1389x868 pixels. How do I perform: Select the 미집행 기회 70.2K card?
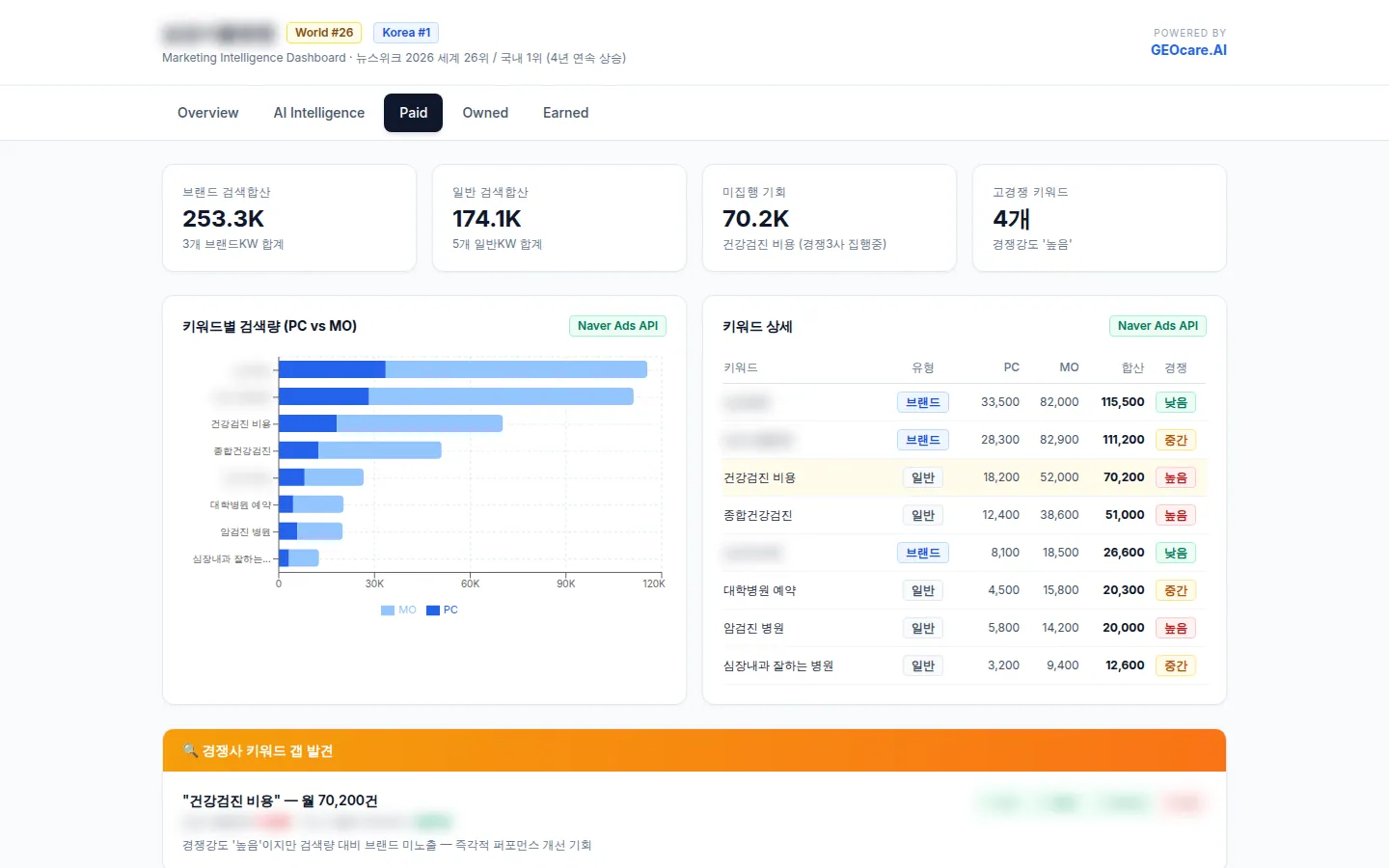pos(830,218)
